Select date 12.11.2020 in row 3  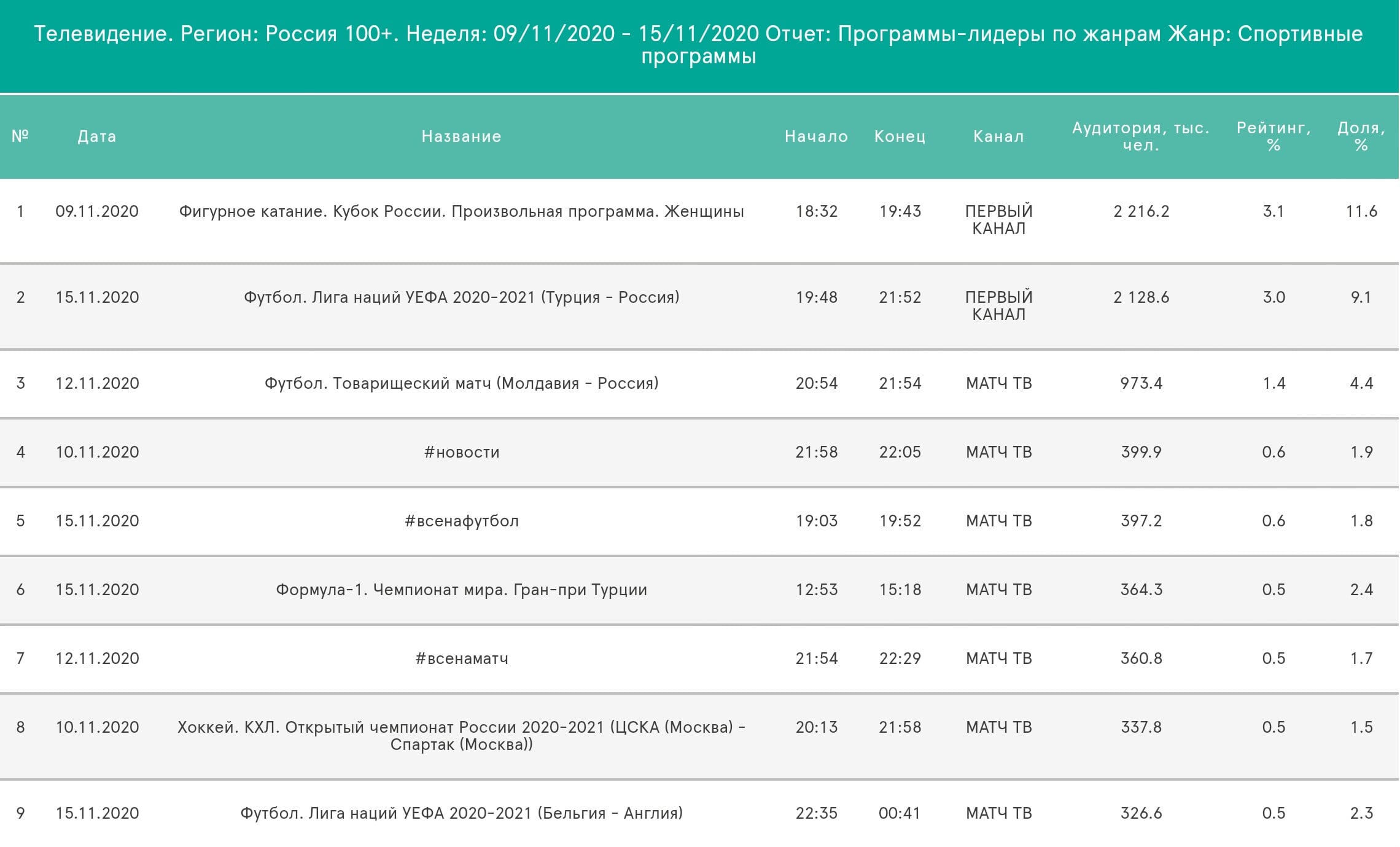(97, 383)
